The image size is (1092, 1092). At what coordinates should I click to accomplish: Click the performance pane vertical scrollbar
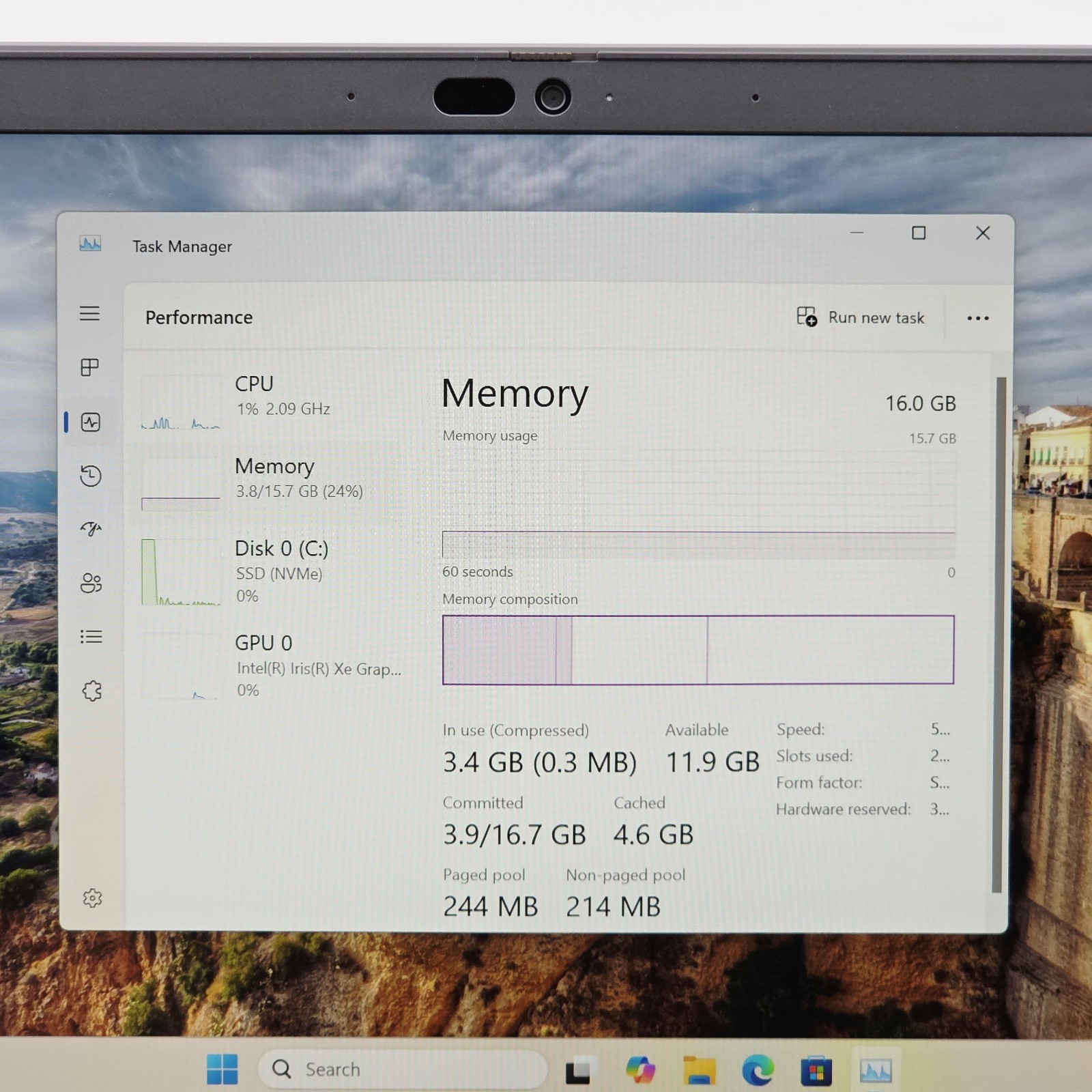tap(1000, 635)
